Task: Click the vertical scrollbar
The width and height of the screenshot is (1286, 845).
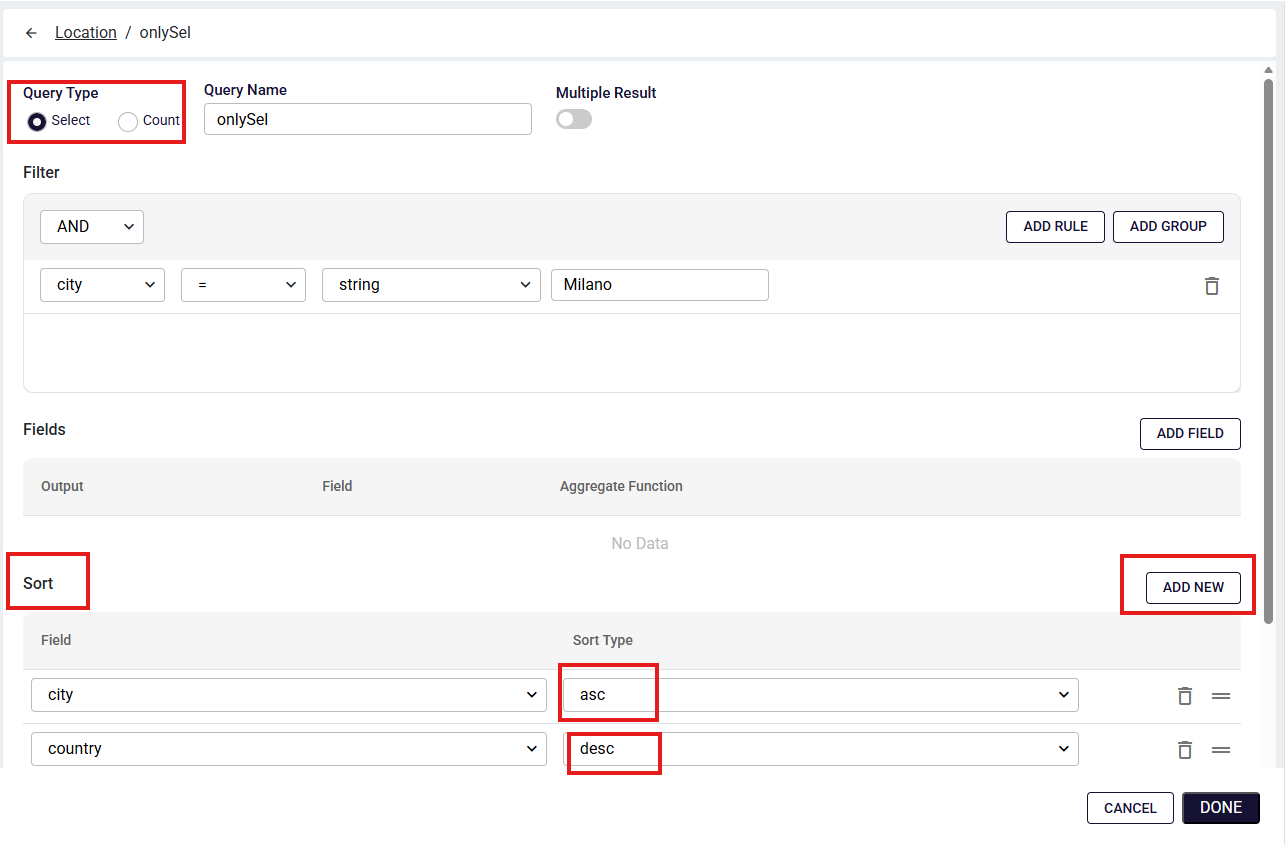Action: click(1268, 350)
